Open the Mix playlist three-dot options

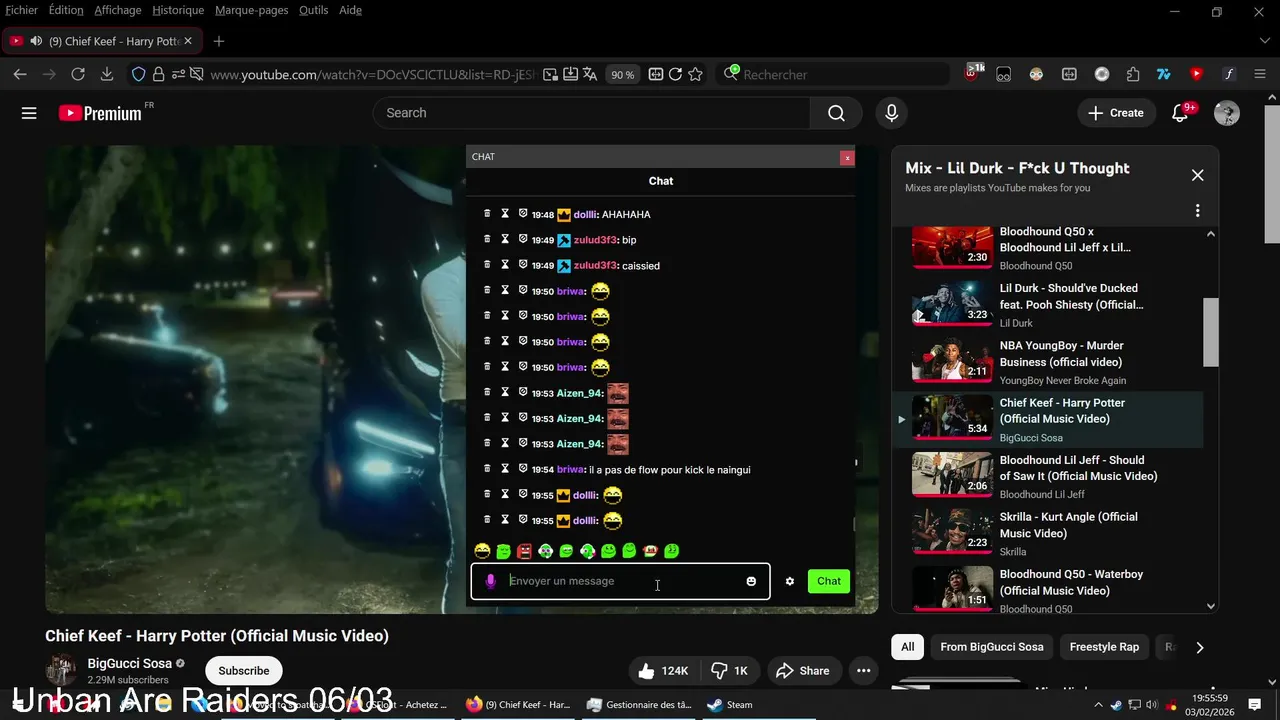1197,211
